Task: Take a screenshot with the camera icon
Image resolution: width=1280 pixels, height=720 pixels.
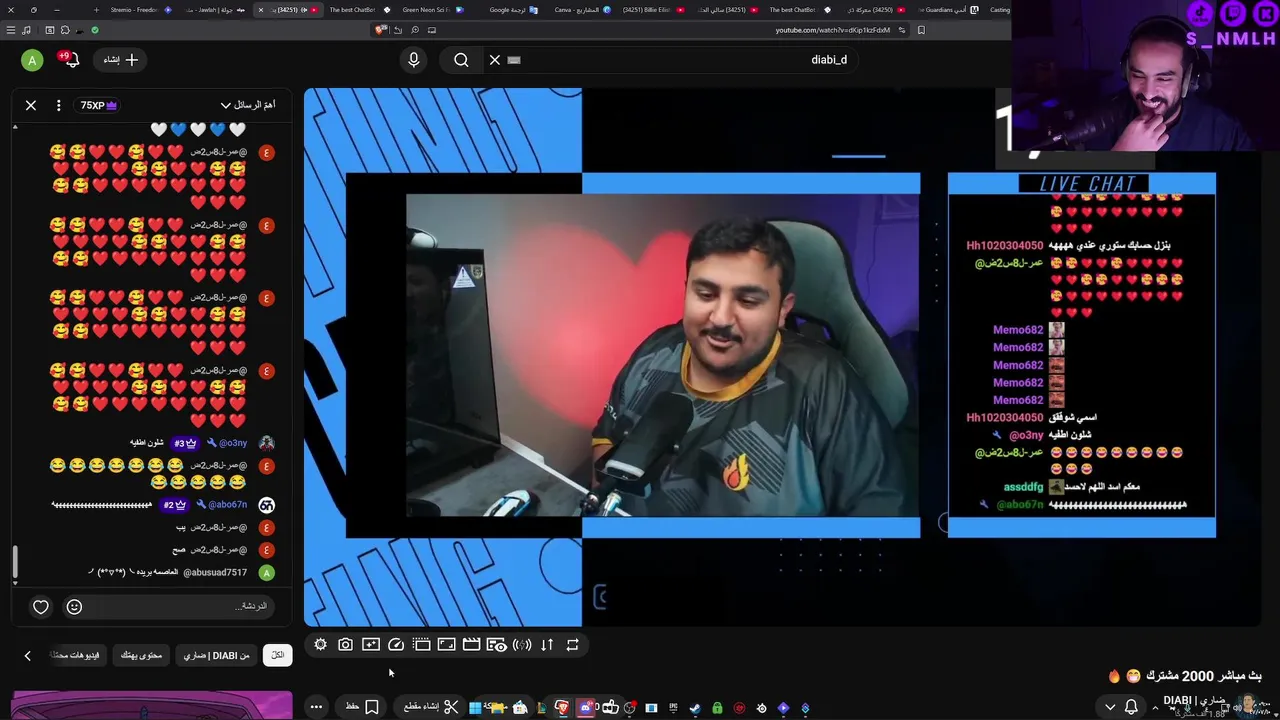Action: [x=345, y=645]
